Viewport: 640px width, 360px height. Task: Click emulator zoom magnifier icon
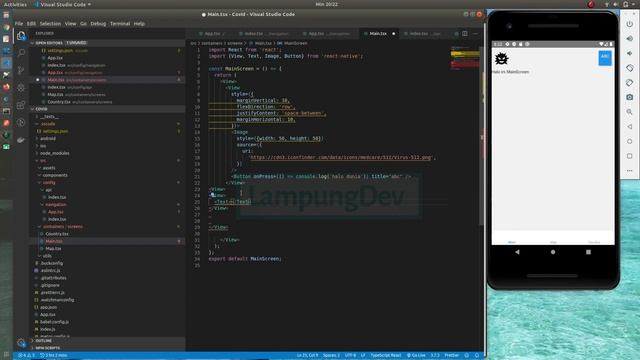click(x=629, y=112)
